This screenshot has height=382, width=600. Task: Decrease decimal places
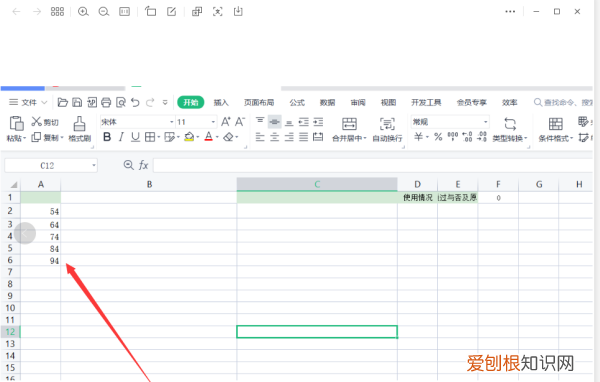click(482, 137)
